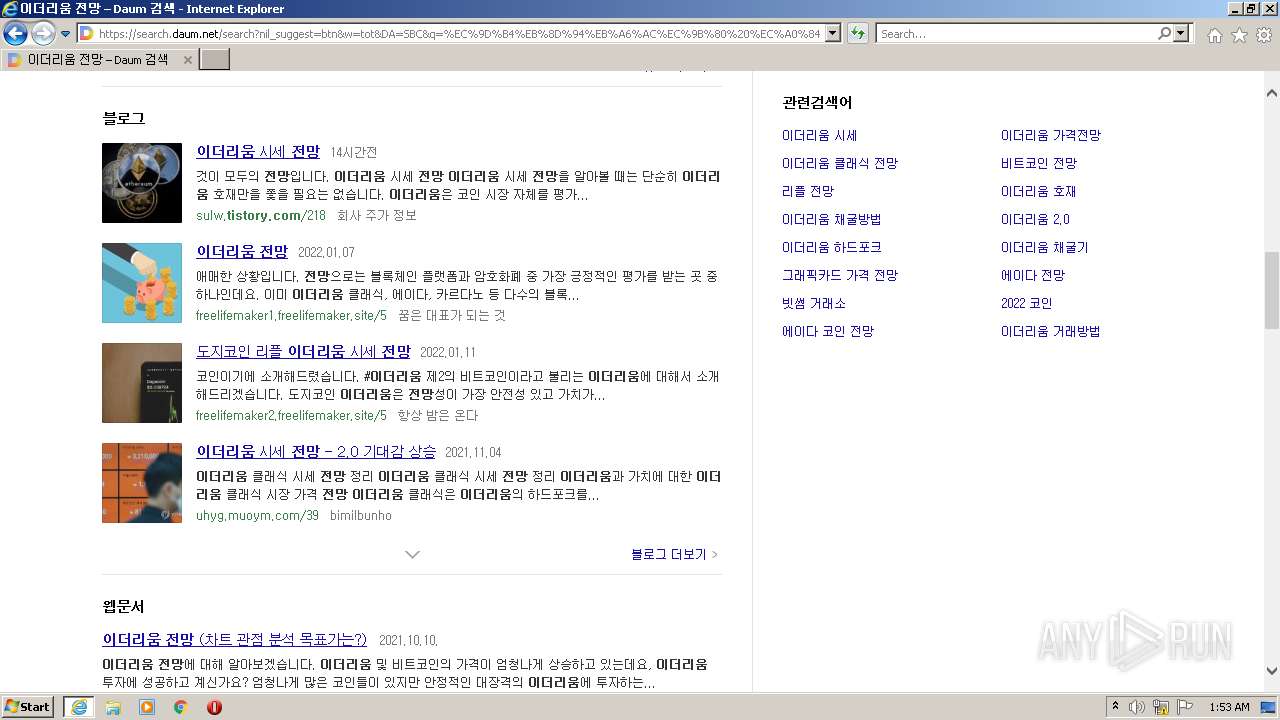The image size is (1280, 720).
Task: Visit freelifemaker2.freelifemaker.site/5 link
Action: tap(291, 415)
